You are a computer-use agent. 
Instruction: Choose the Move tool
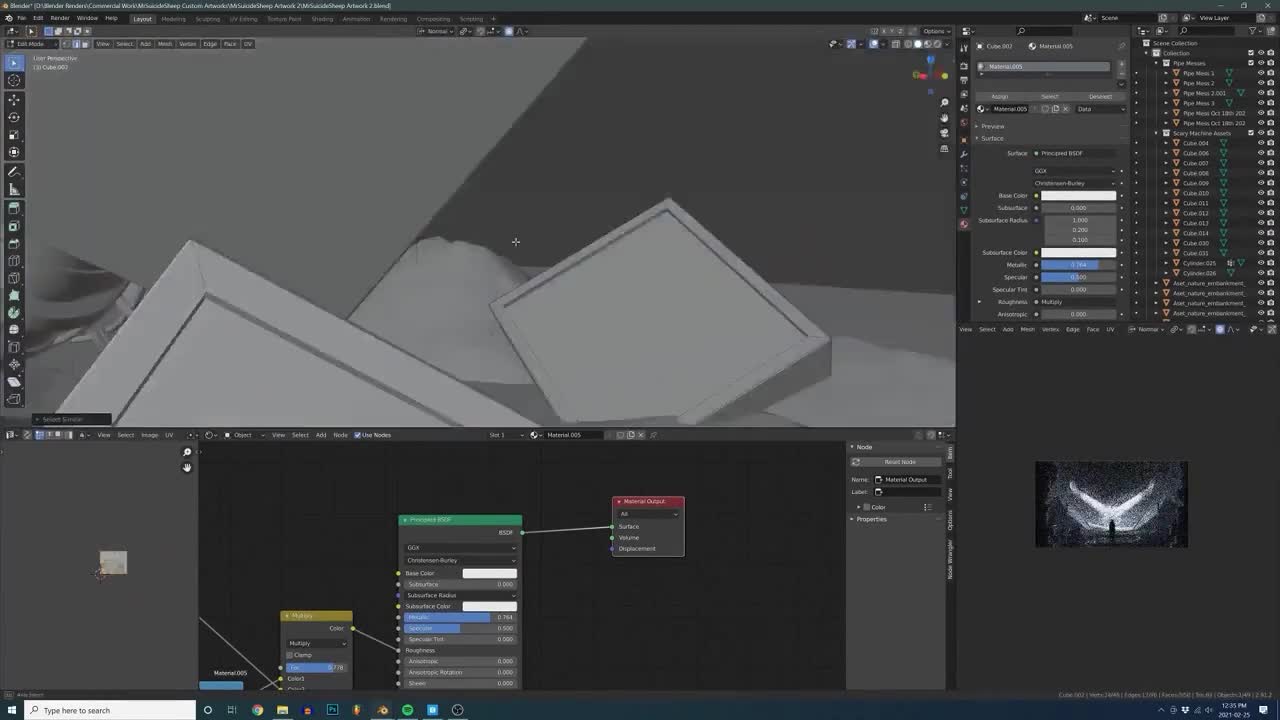click(14, 99)
